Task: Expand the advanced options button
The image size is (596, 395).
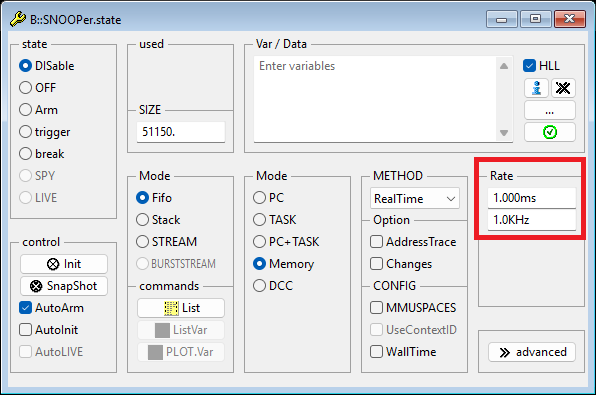Action: (x=532, y=352)
